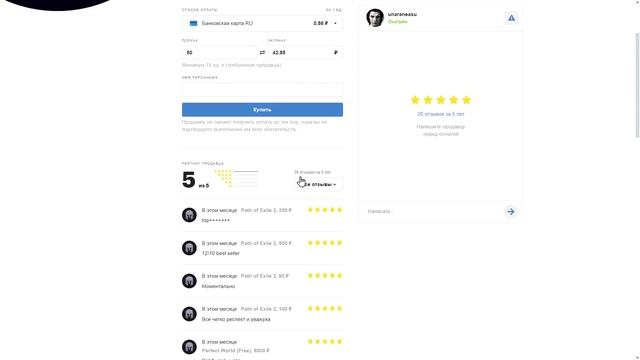Click the page vertical scrollbar
This screenshot has width=640, height=360.
[x=637, y=86]
